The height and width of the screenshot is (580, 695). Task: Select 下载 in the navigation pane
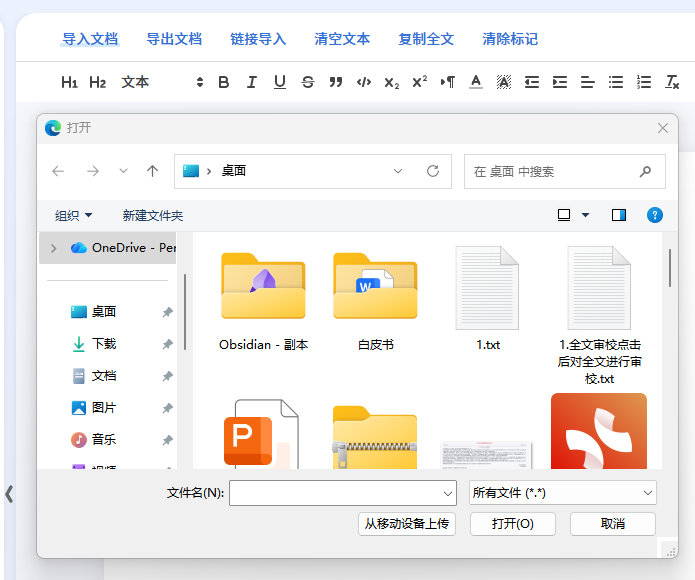pos(104,344)
